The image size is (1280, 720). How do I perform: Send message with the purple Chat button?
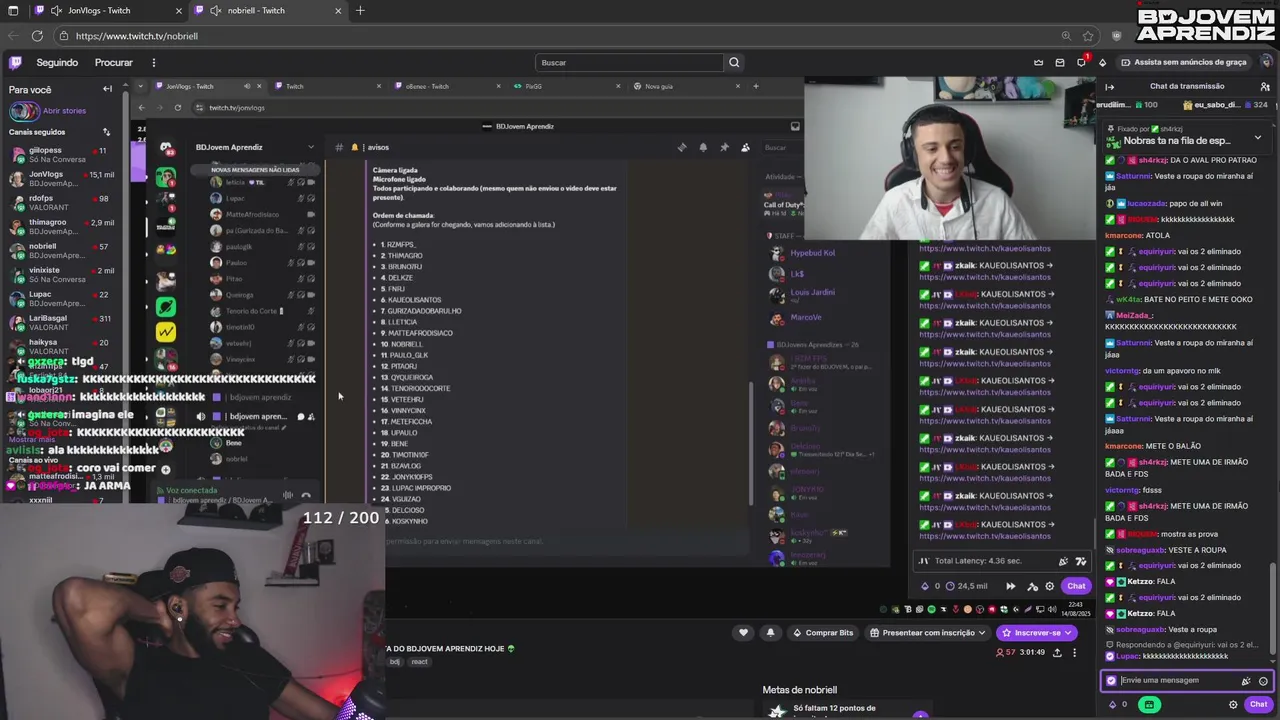click(1259, 704)
